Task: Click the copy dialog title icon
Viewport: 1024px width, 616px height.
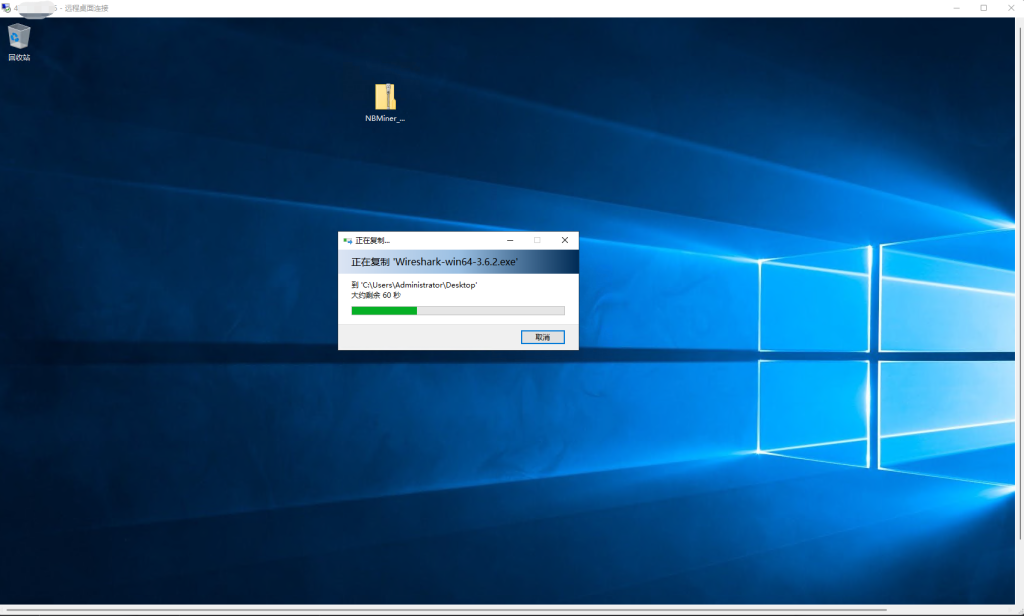Action: pos(347,241)
